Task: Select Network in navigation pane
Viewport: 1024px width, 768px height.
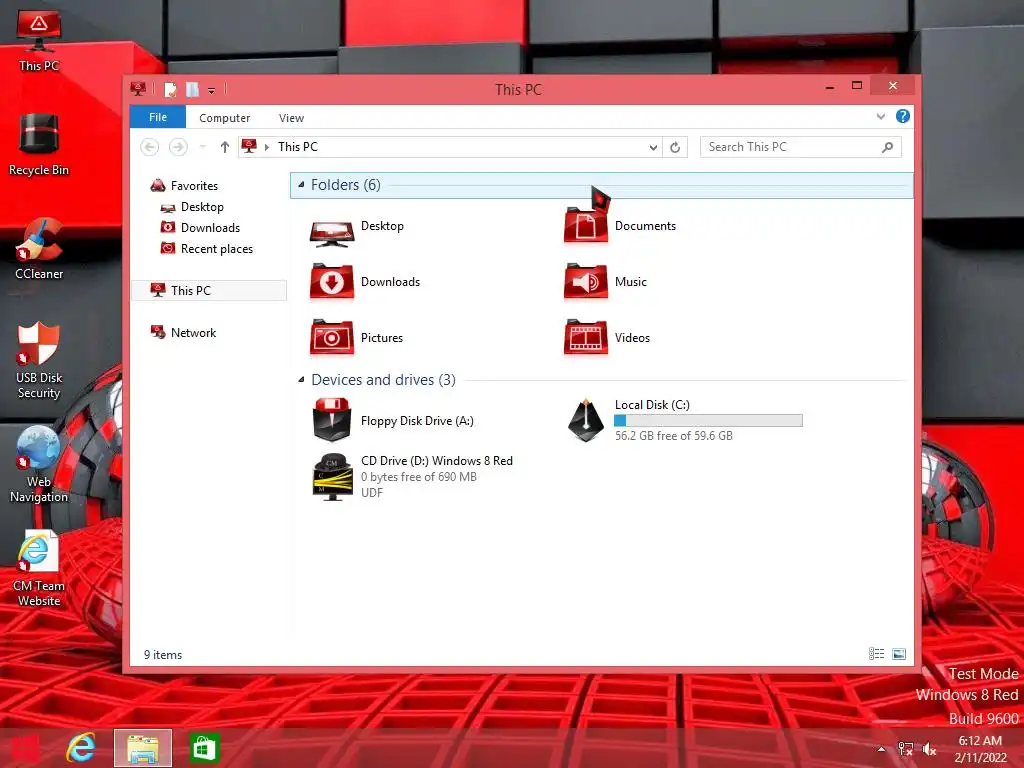Action: tap(193, 332)
